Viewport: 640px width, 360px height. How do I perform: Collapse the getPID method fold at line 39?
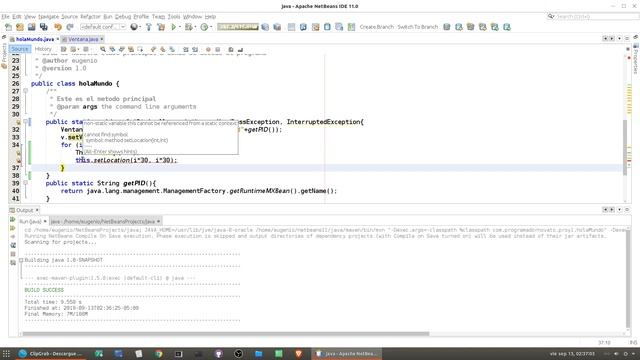[x=25, y=183]
